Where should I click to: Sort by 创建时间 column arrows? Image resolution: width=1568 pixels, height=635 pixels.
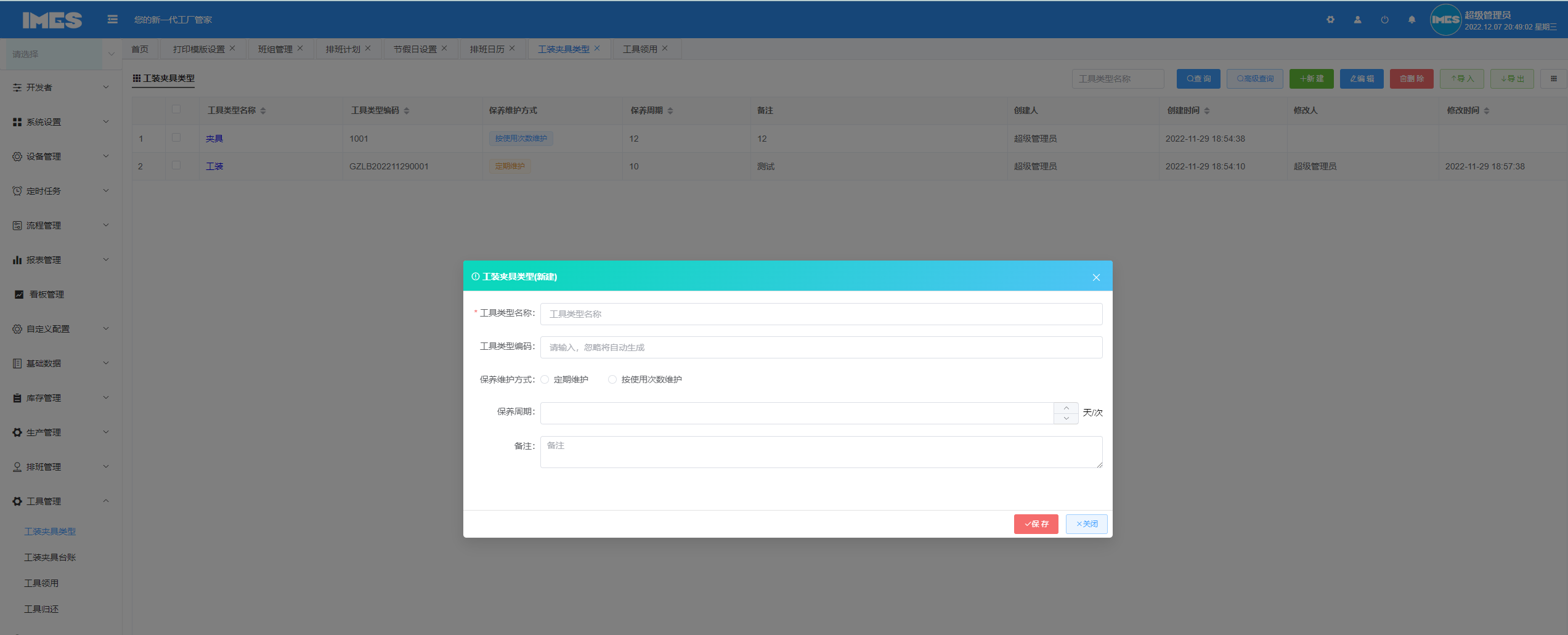(x=1207, y=111)
